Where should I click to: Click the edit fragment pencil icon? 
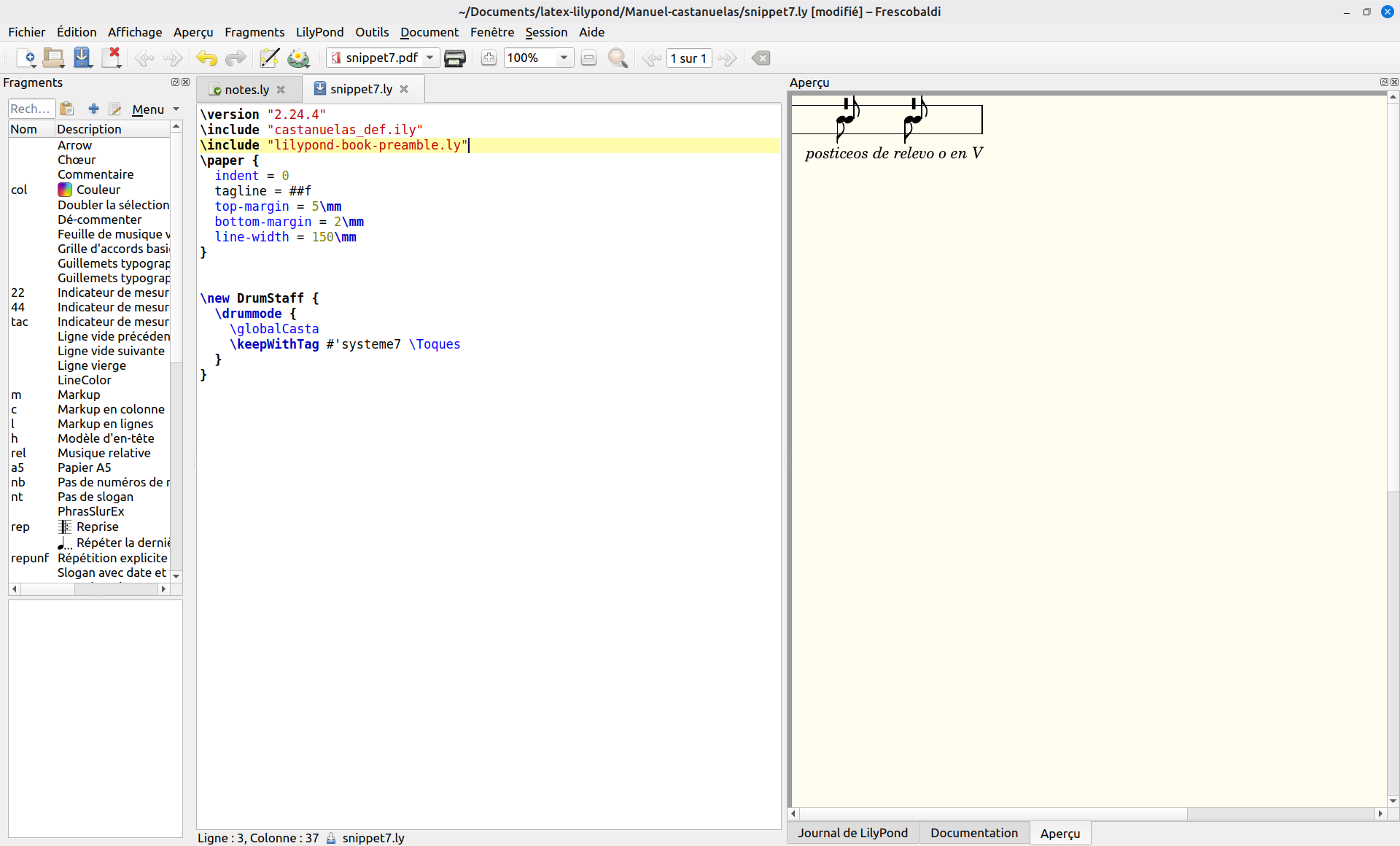click(x=115, y=109)
